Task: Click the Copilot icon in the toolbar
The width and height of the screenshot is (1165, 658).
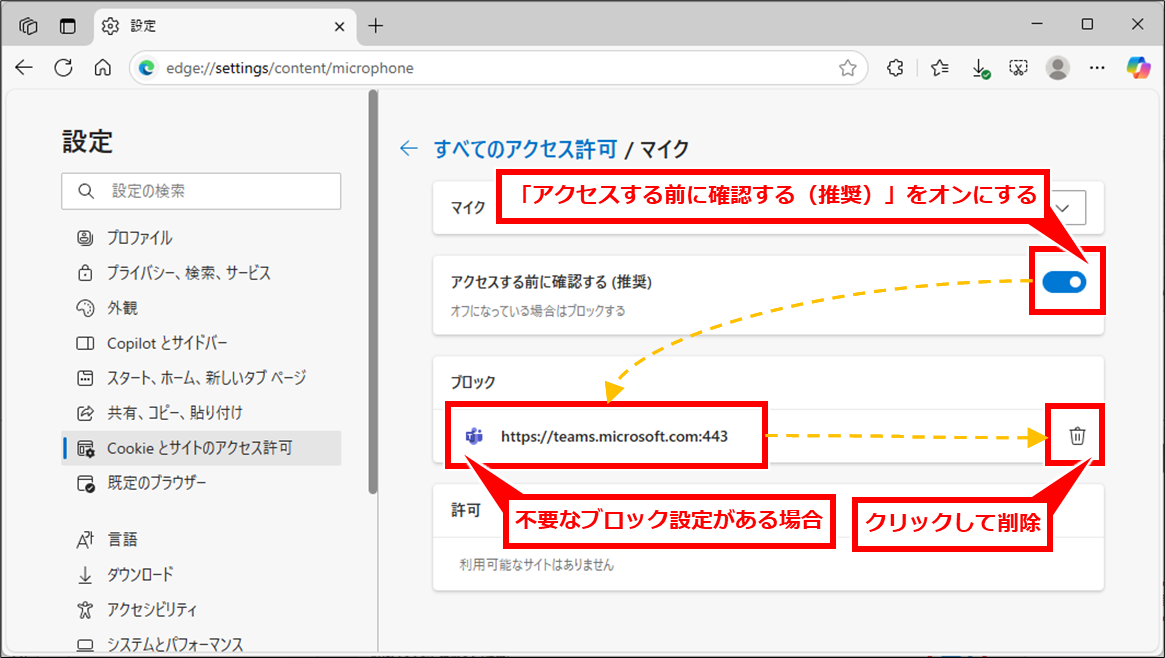Action: tap(1138, 67)
